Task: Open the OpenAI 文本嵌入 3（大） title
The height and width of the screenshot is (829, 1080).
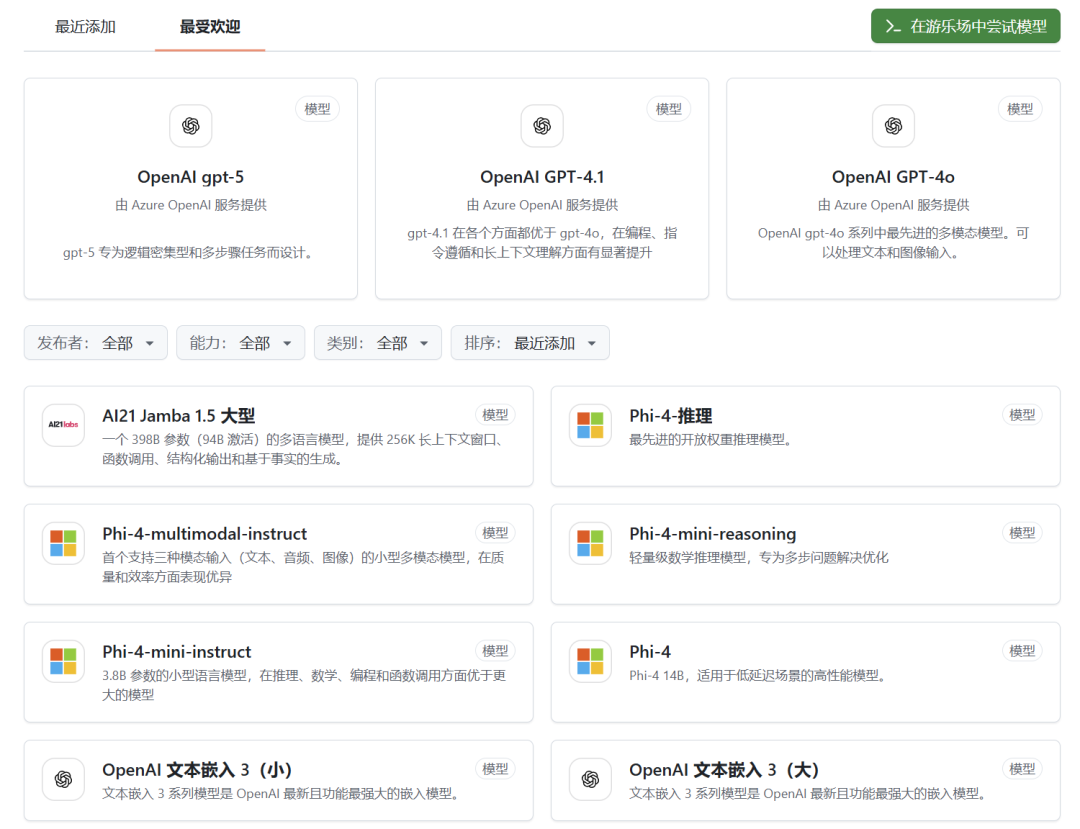Action: [724, 769]
